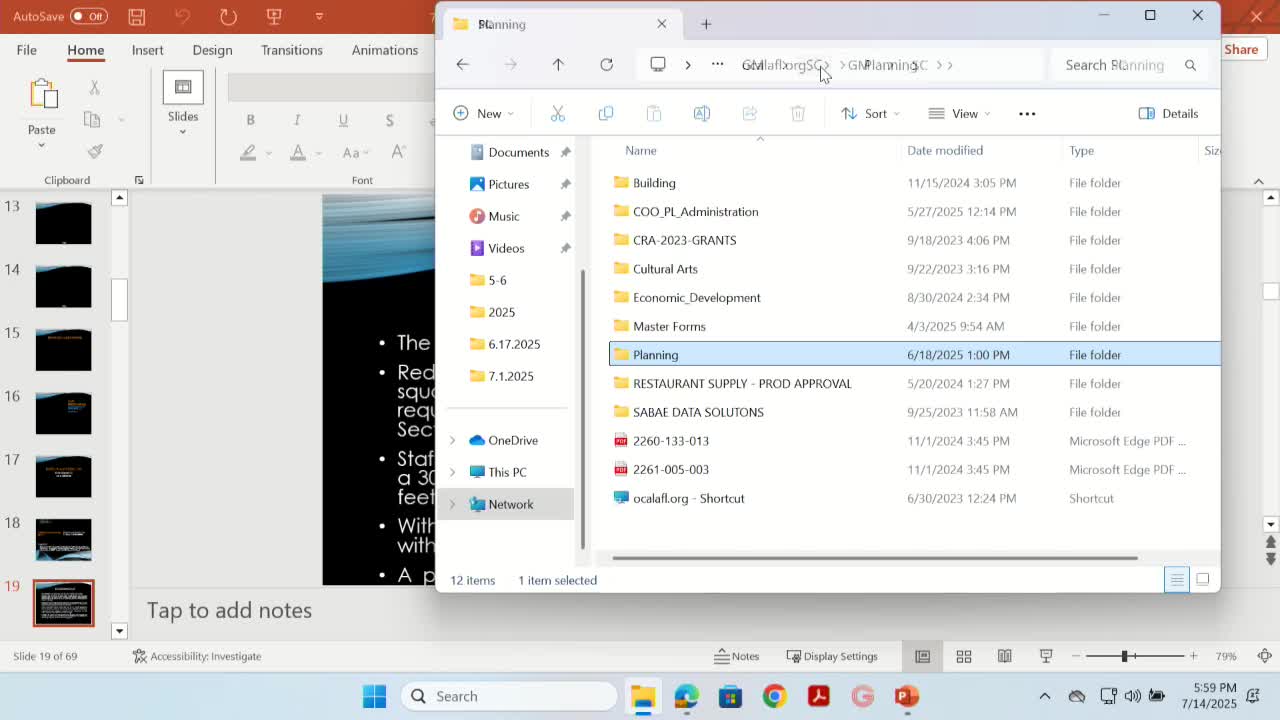The height and width of the screenshot is (720, 1280).
Task: Toggle AutoSave off switch
Action: click(89, 16)
